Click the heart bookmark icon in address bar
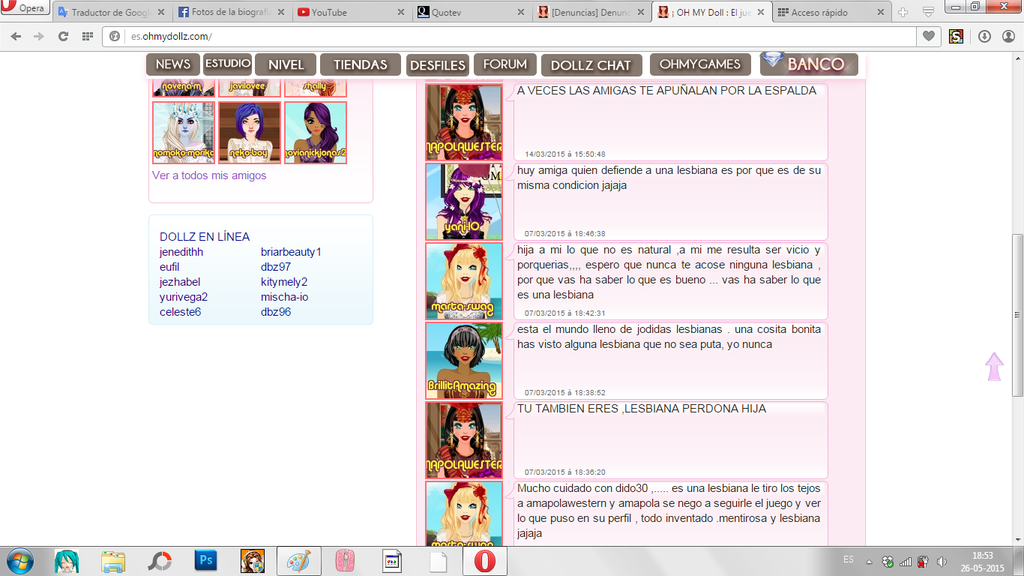The width and height of the screenshot is (1024, 576). pos(929,36)
